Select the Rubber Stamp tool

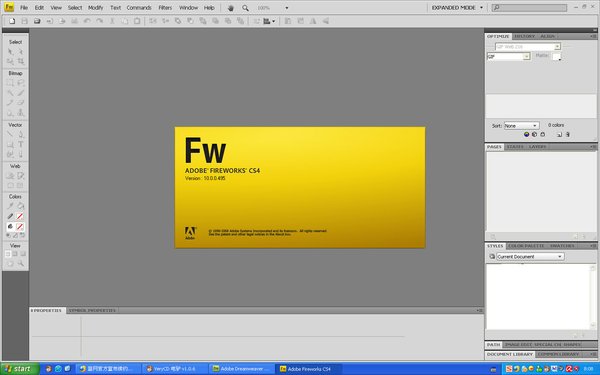click(x=21, y=112)
